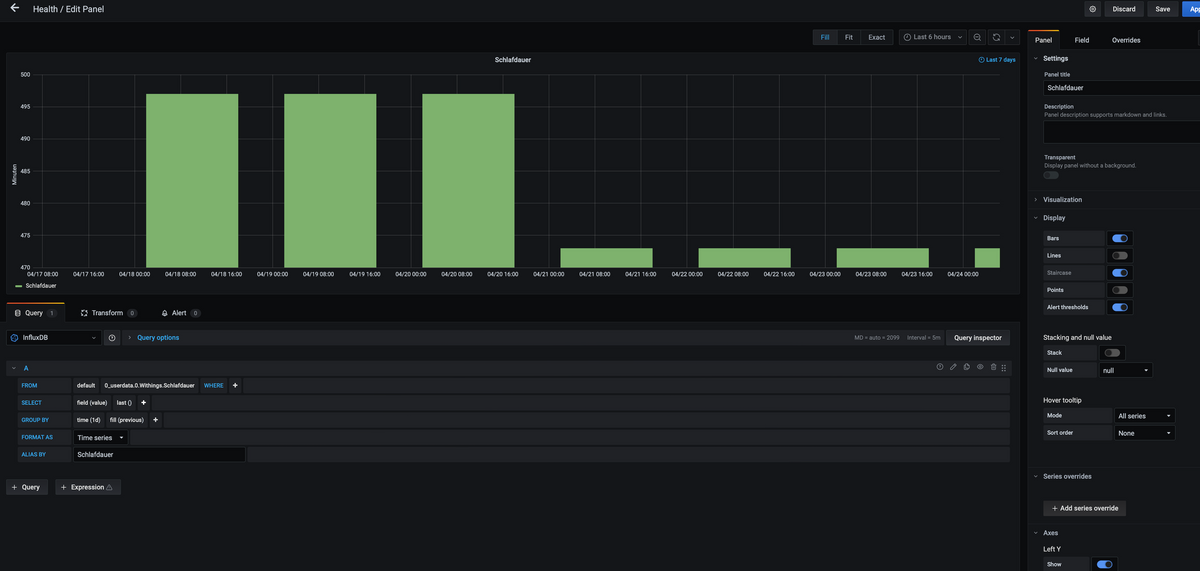The width and height of the screenshot is (1200, 571).
Task: Click the fill (previous) segment
Action: [x=127, y=420]
